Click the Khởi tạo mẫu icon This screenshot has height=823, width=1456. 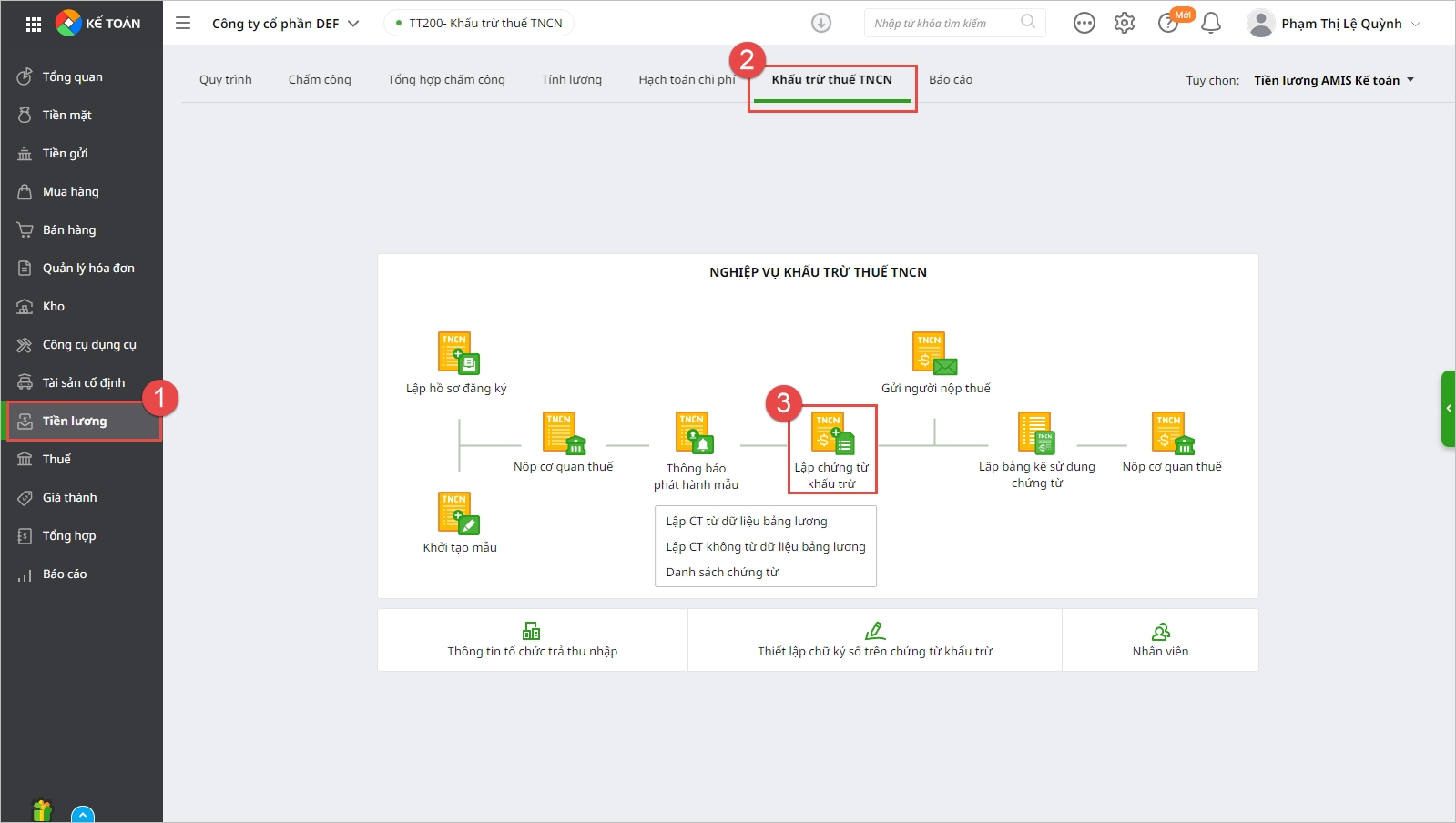coord(458,513)
